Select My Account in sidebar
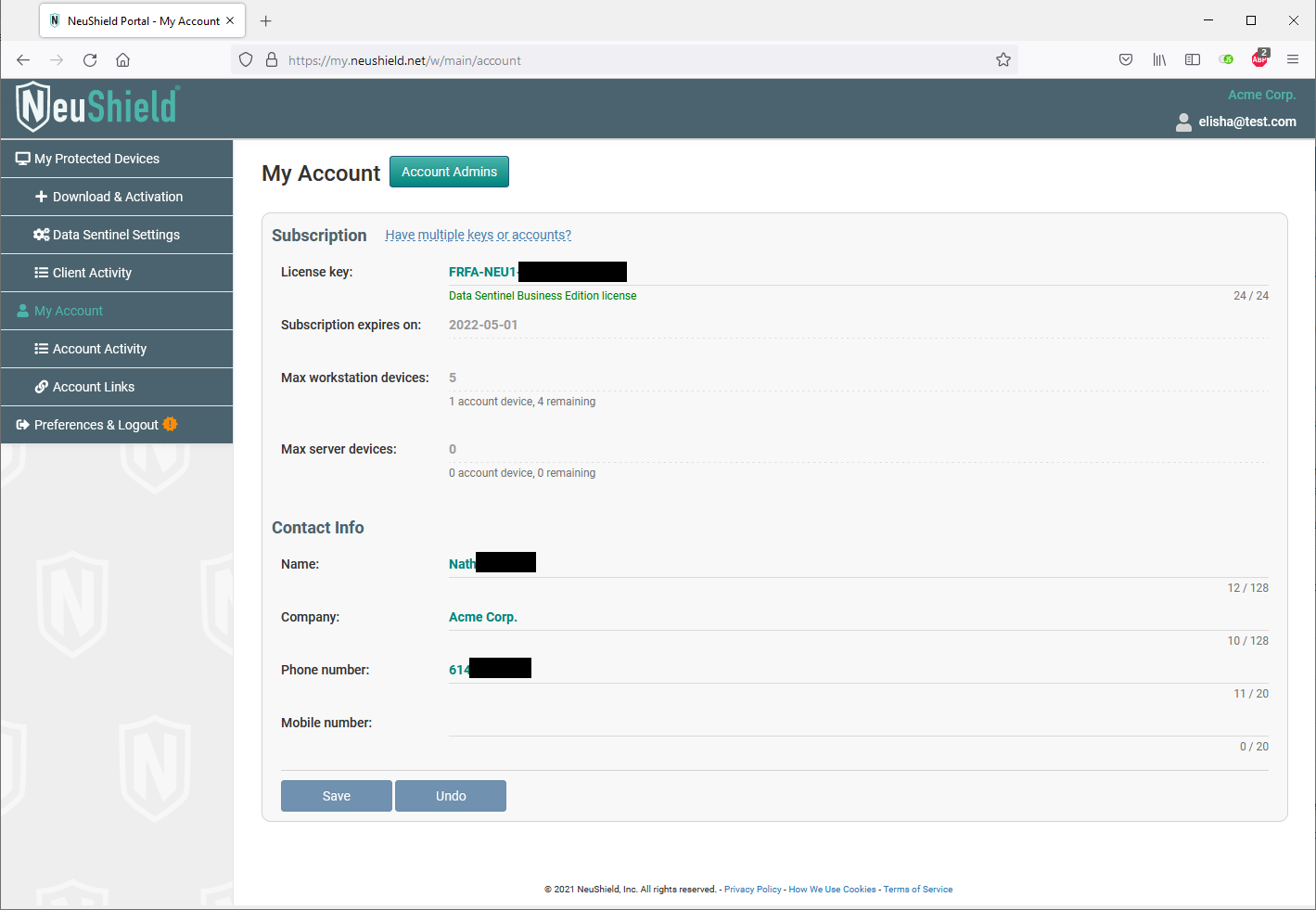The image size is (1316, 910). (117, 311)
